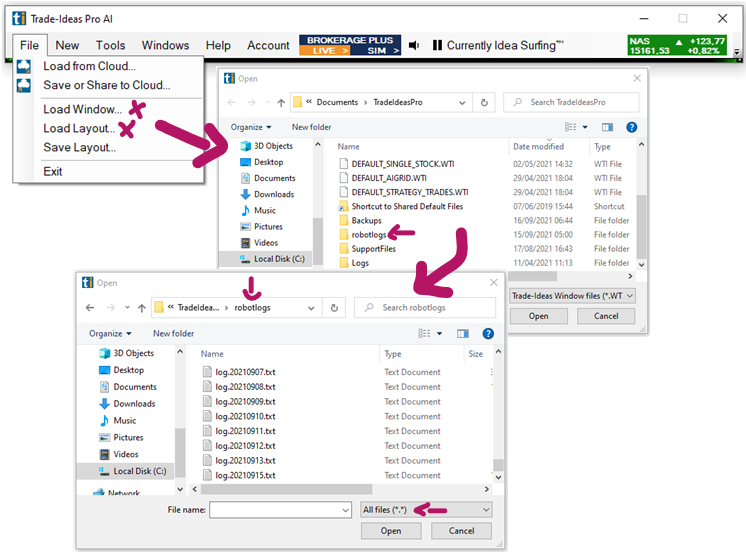
Task: Open the Windows menu
Action: pyautogui.click(x=165, y=45)
